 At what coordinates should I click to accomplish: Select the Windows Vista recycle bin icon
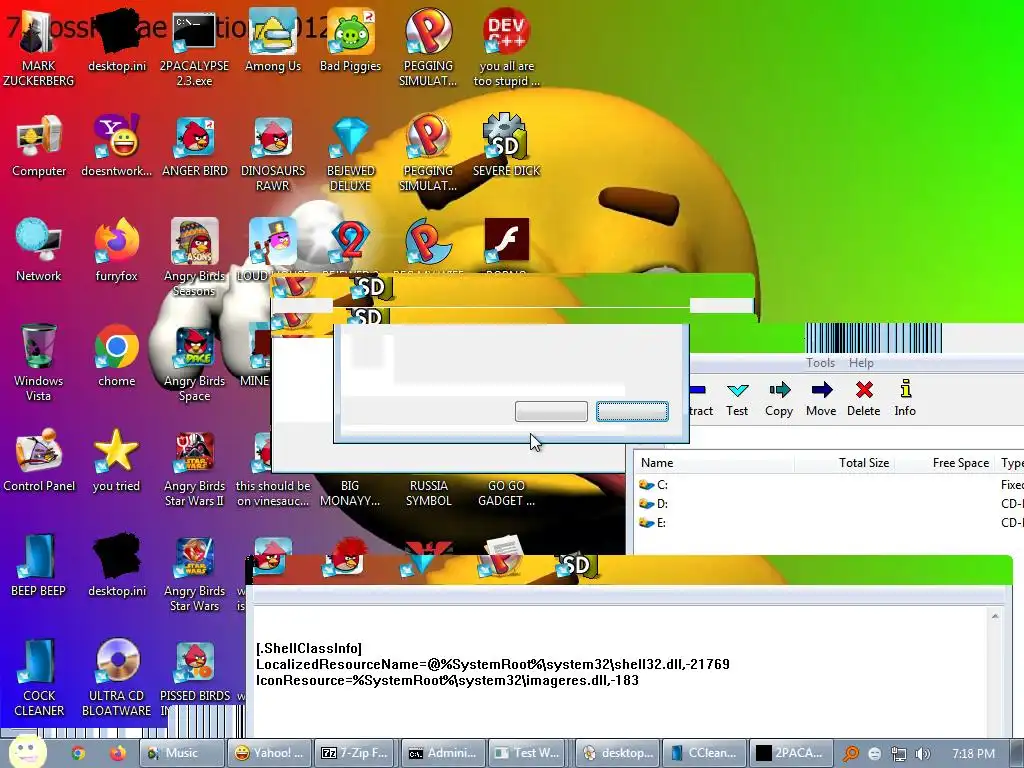(x=39, y=363)
